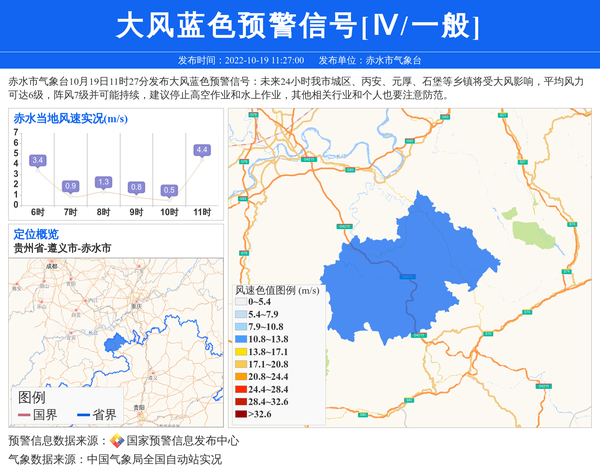Click the red 国界 legend line
This screenshot has height=471, width=600.
24,415
